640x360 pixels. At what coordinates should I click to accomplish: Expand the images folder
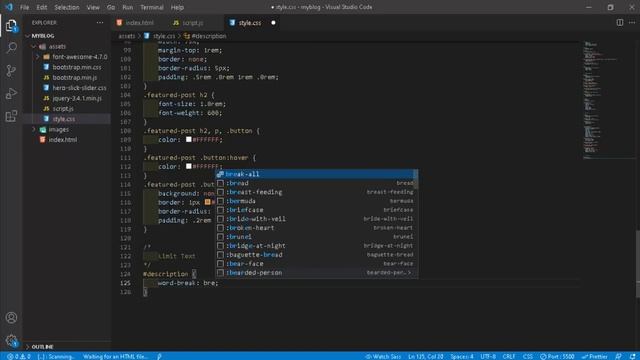[58, 129]
